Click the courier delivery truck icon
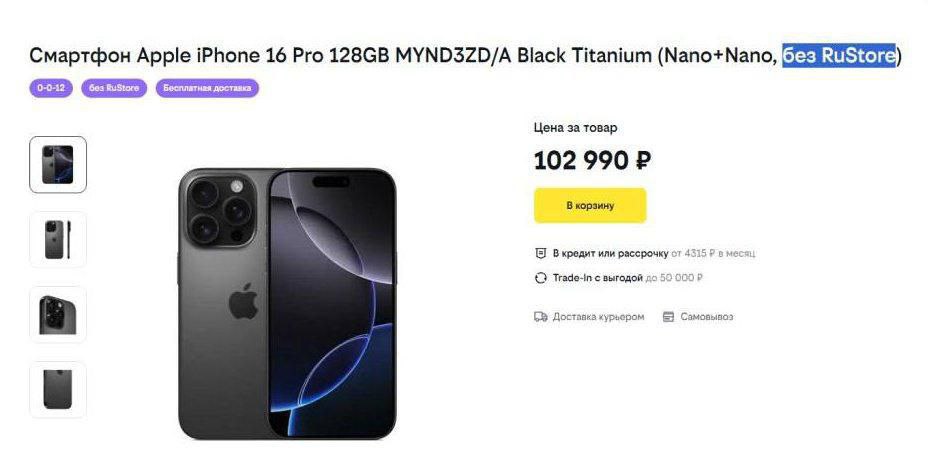The image size is (928, 476). pos(540,317)
